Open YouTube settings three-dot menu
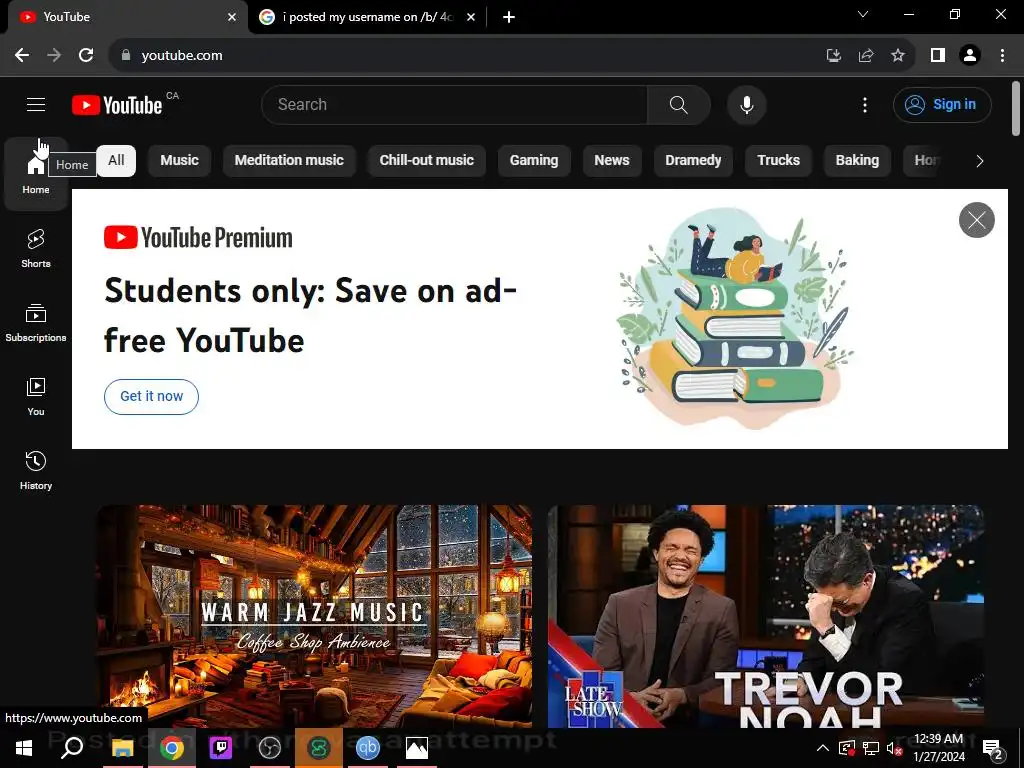The width and height of the screenshot is (1024, 768). point(865,104)
